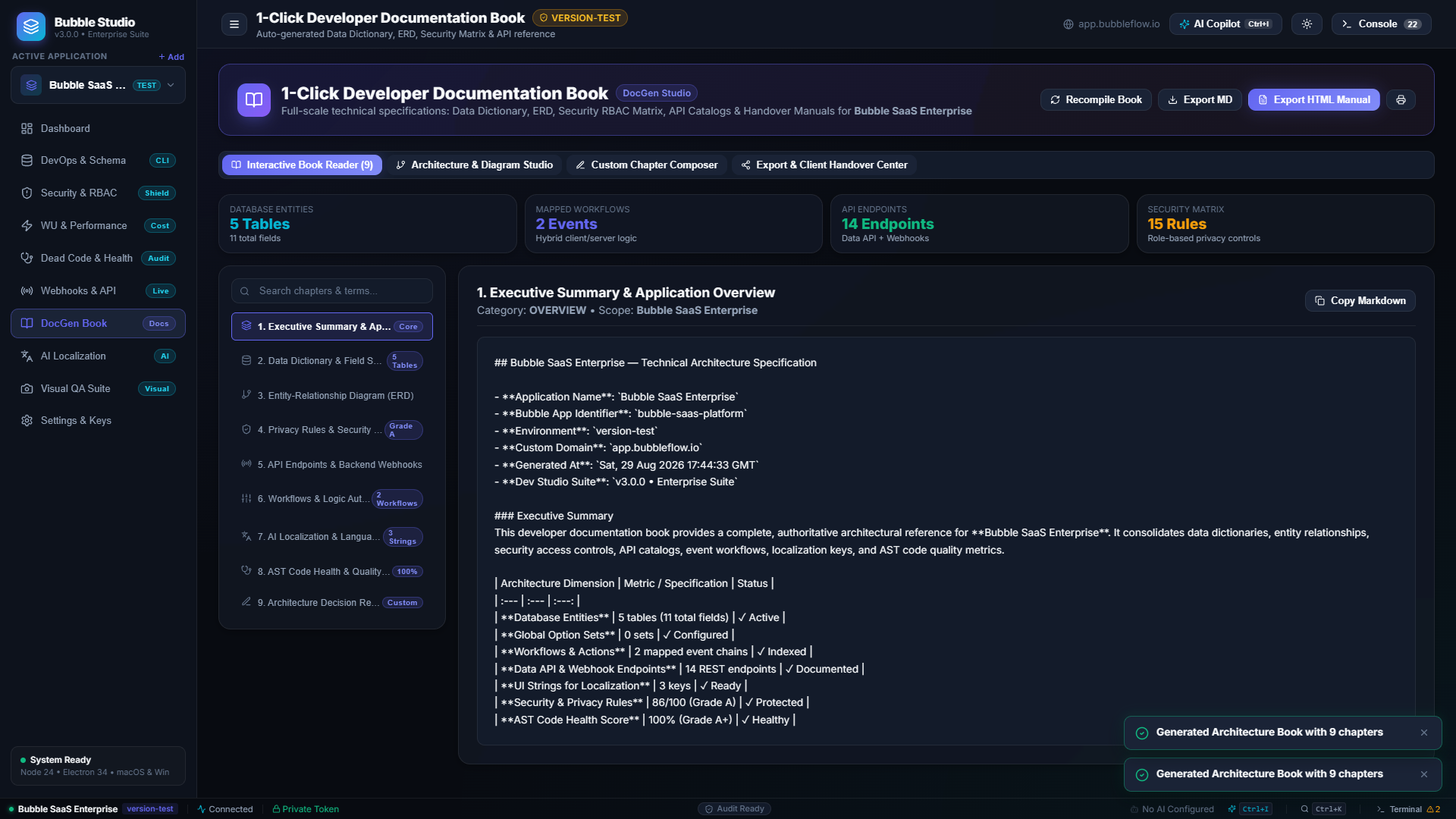Open Dashboard in sidebar
1456x819 pixels.
click(98, 129)
